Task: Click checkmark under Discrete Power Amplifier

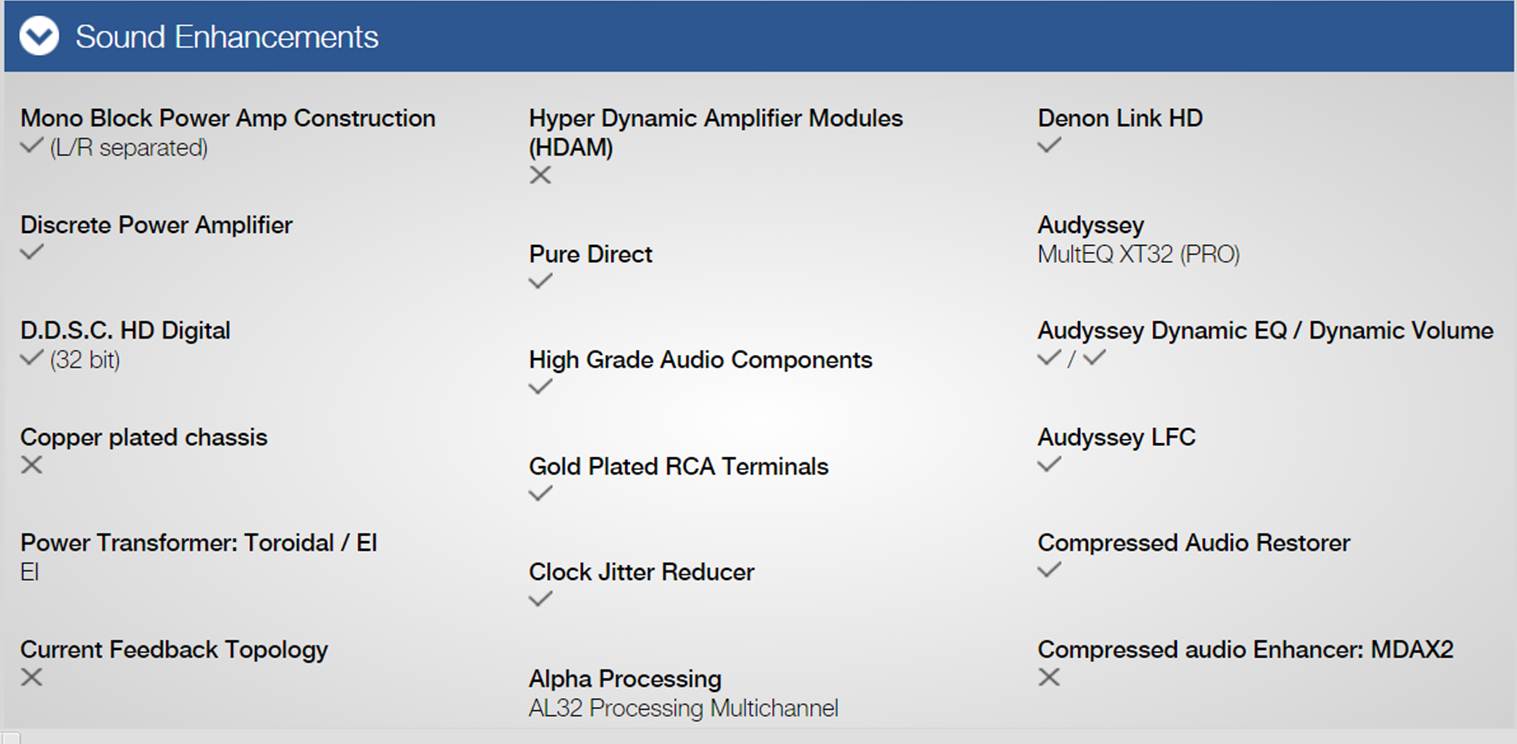Action: (32, 252)
